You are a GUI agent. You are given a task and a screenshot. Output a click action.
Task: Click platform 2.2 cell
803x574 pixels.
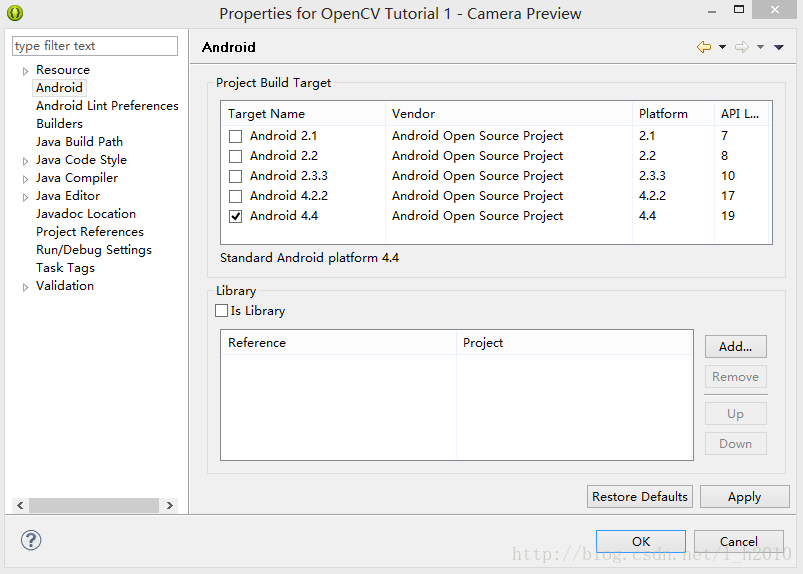(647, 156)
